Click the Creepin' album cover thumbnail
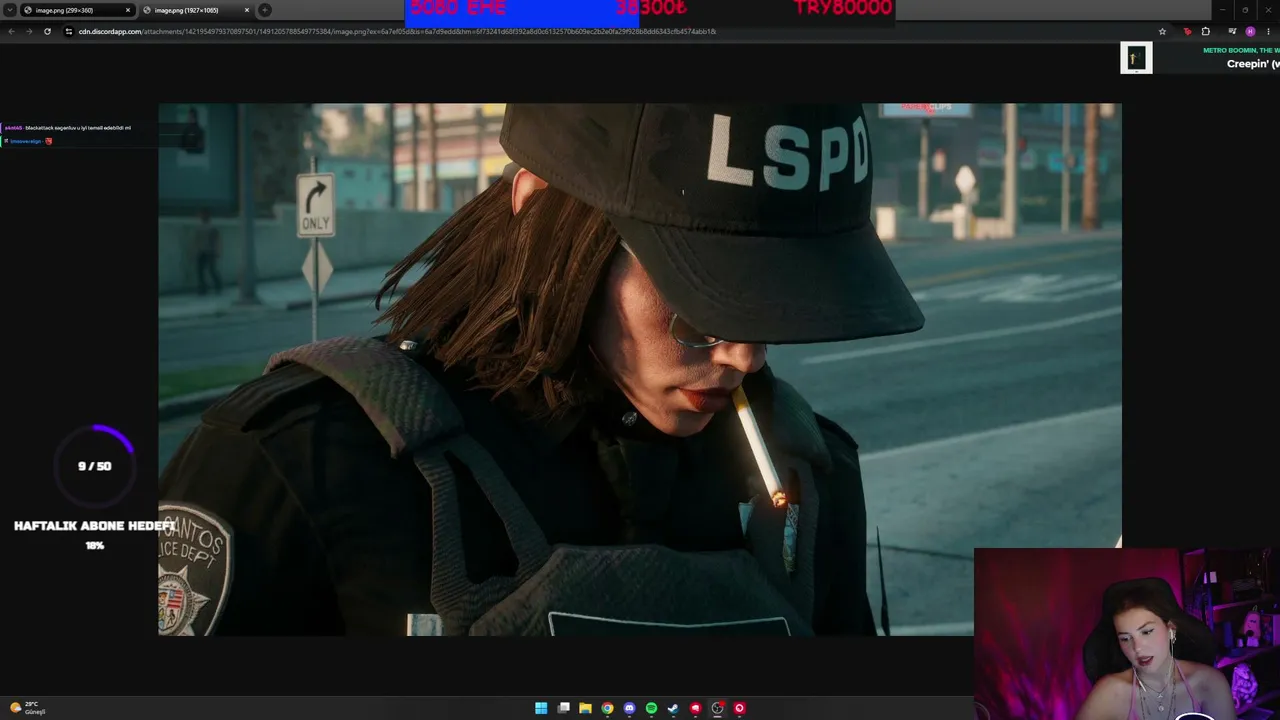Viewport: 1280px width, 720px height. point(1136,58)
